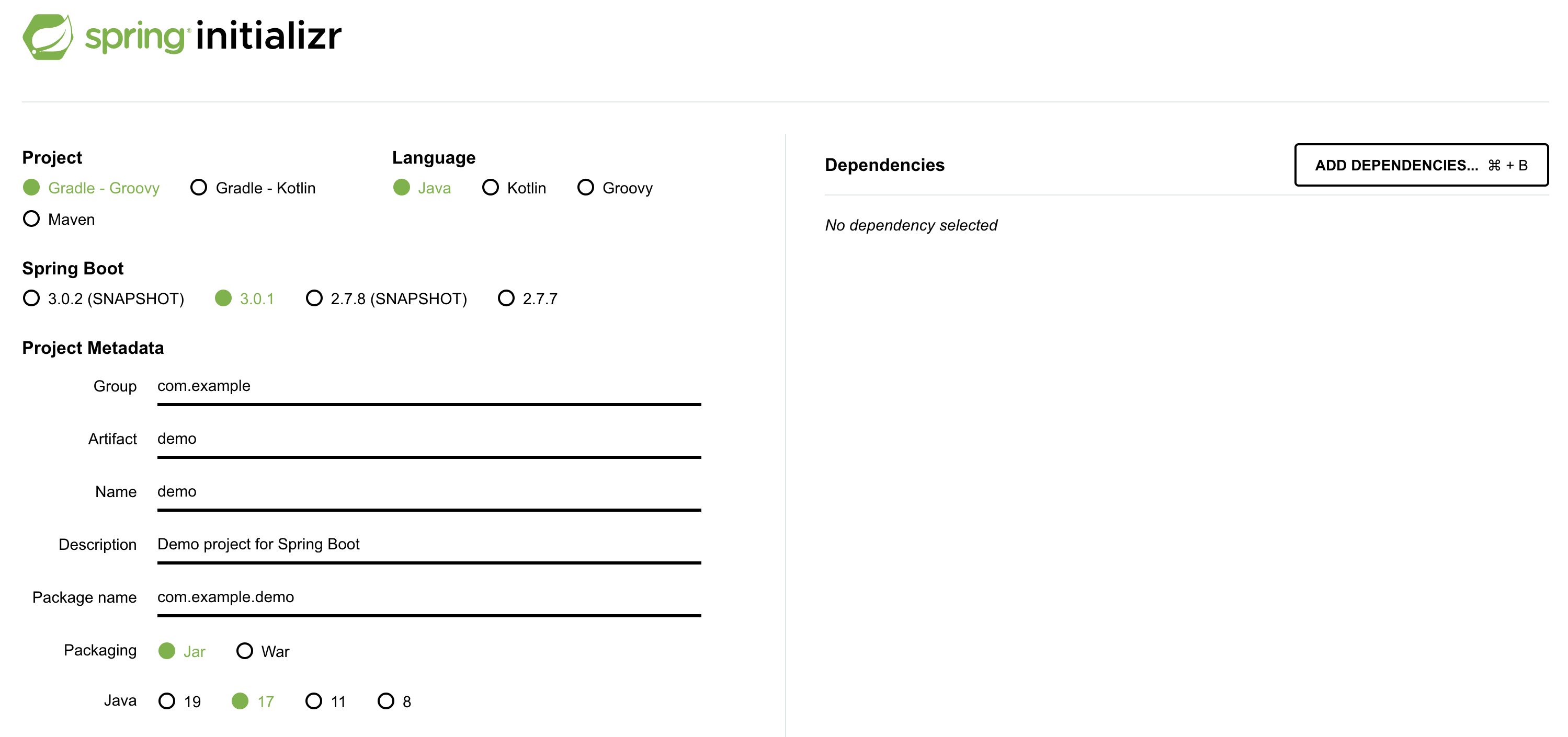Select Java version 8
The height and width of the screenshot is (737, 1568).
[386, 701]
